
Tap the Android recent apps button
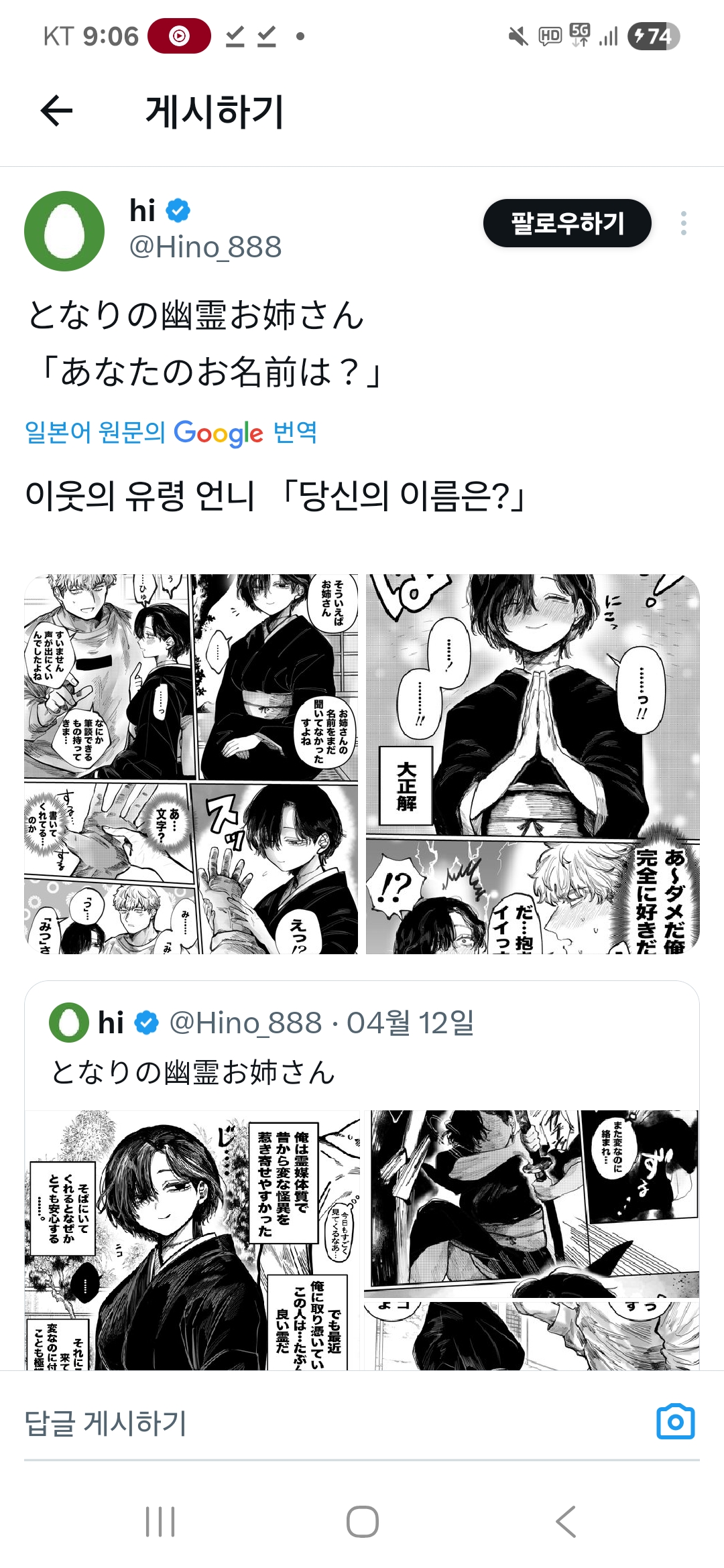coord(160,1521)
